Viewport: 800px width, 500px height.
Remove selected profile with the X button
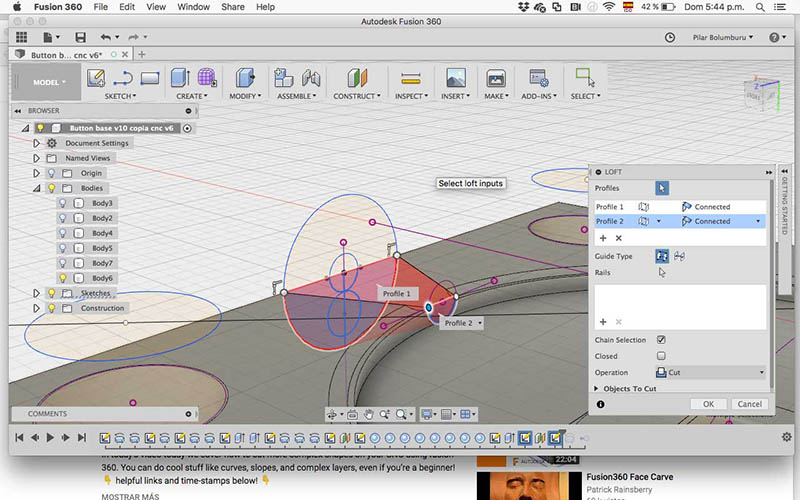618,238
